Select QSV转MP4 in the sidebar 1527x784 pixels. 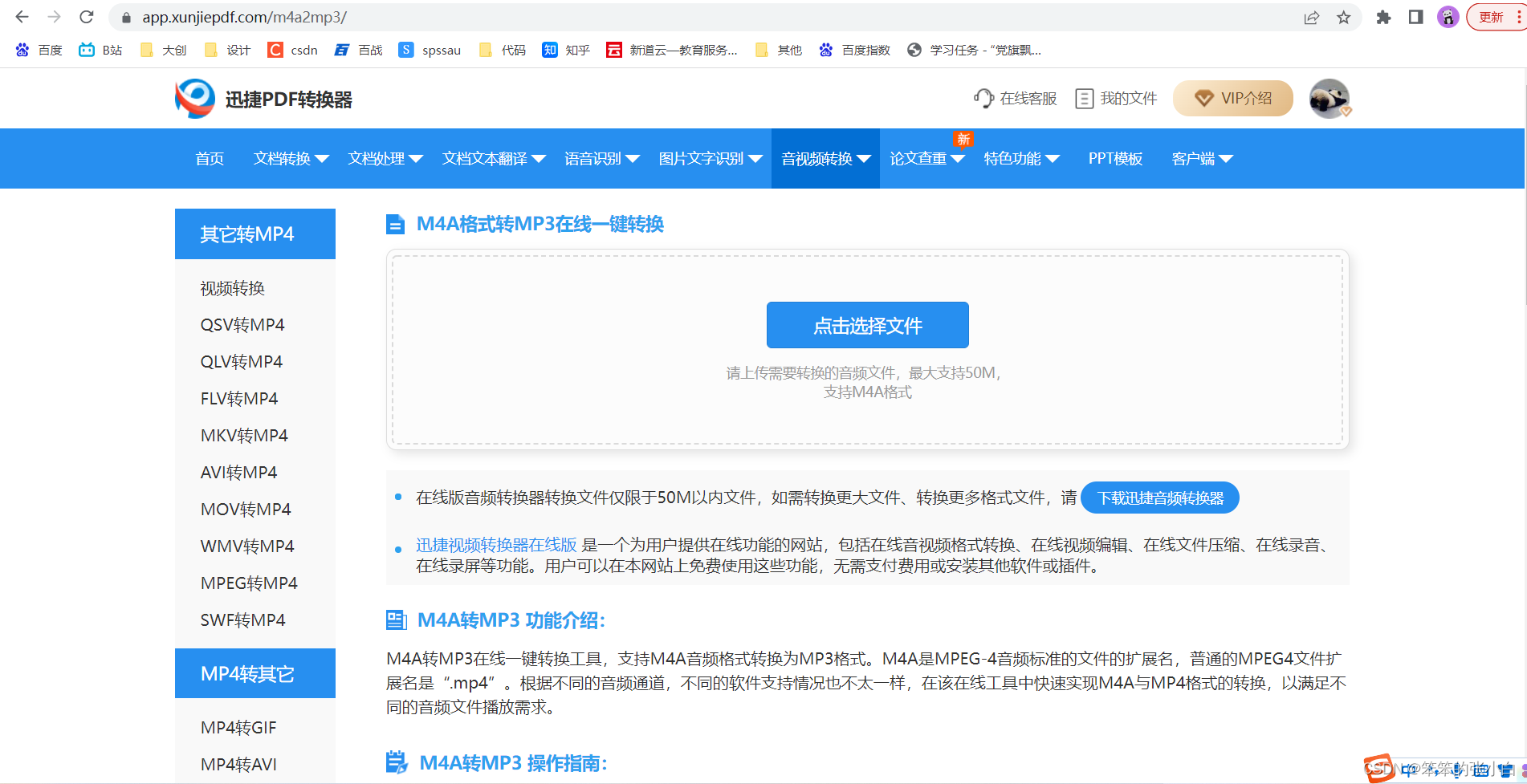(x=242, y=325)
